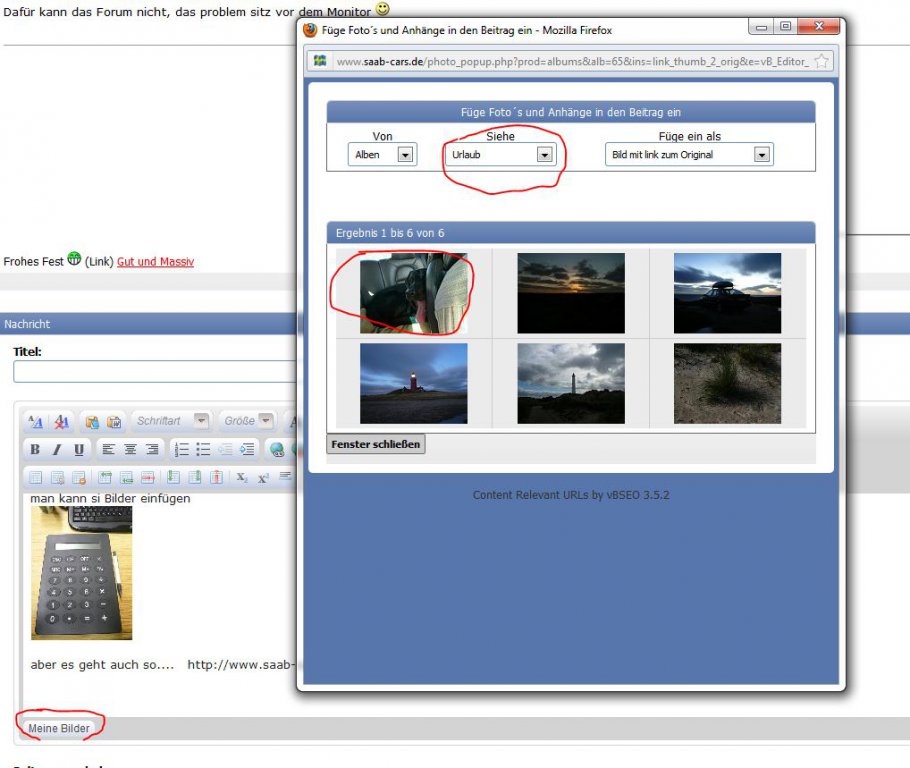
Task: Insert a new table
Action: pyautogui.click(x=35, y=478)
